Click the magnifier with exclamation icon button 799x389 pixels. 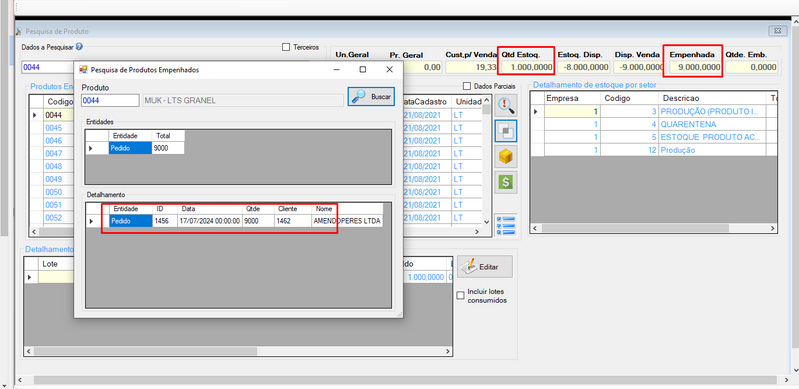(x=505, y=105)
